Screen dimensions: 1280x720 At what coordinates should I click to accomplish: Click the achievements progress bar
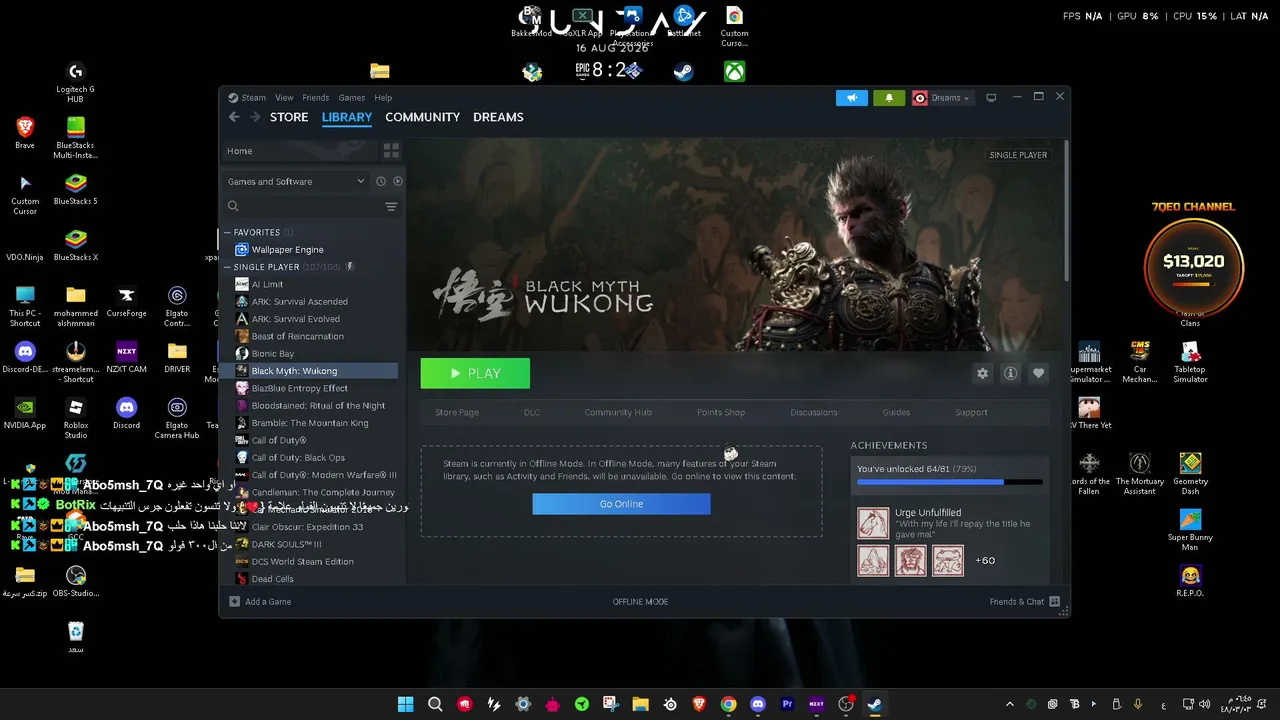pos(949,482)
